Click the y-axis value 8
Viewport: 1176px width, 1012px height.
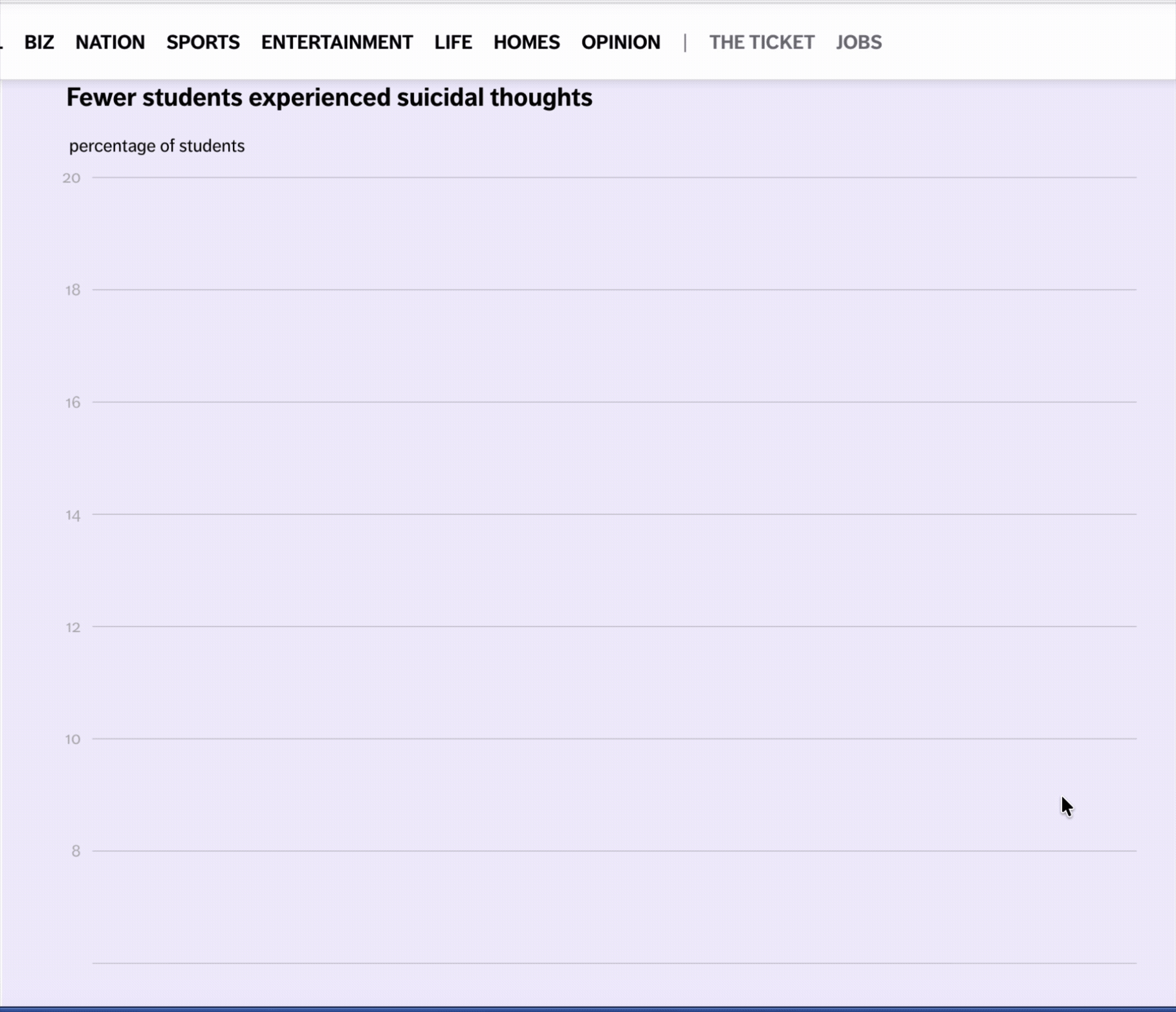pyautogui.click(x=76, y=851)
